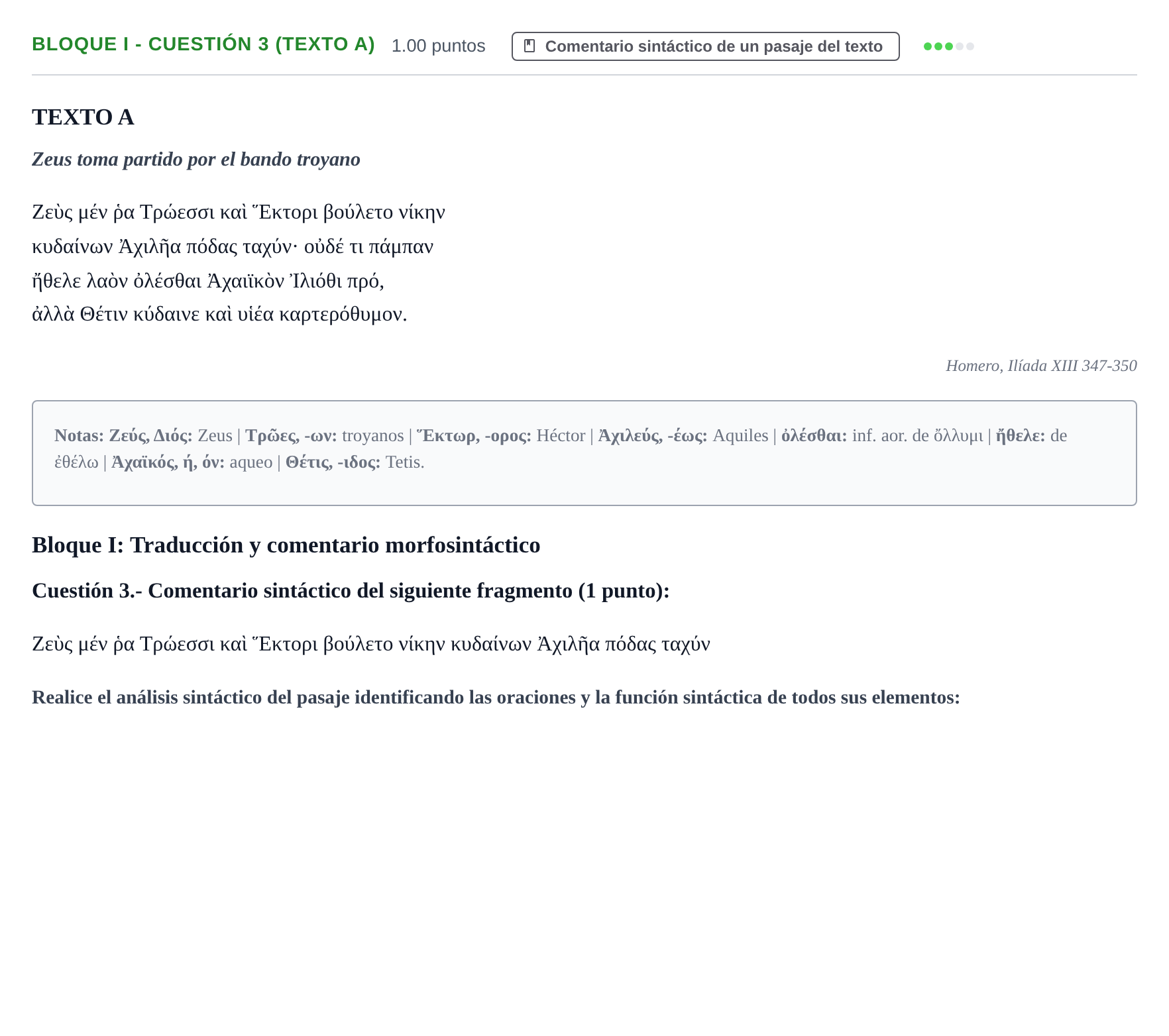Click the '1.00 puntos' score label
1169x1036 pixels.
tap(438, 46)
